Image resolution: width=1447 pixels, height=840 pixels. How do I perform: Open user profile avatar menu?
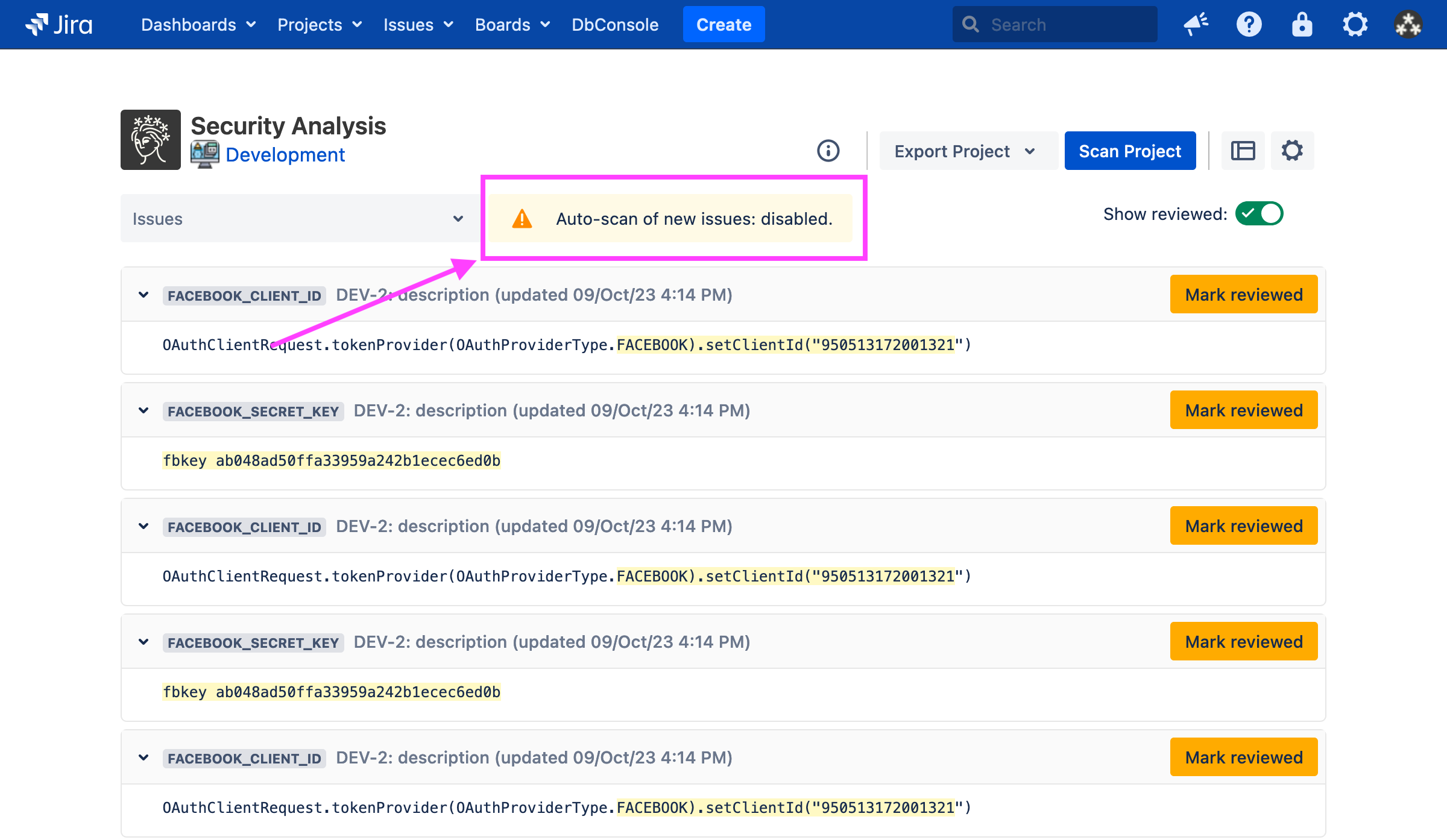click(1408, 25)
